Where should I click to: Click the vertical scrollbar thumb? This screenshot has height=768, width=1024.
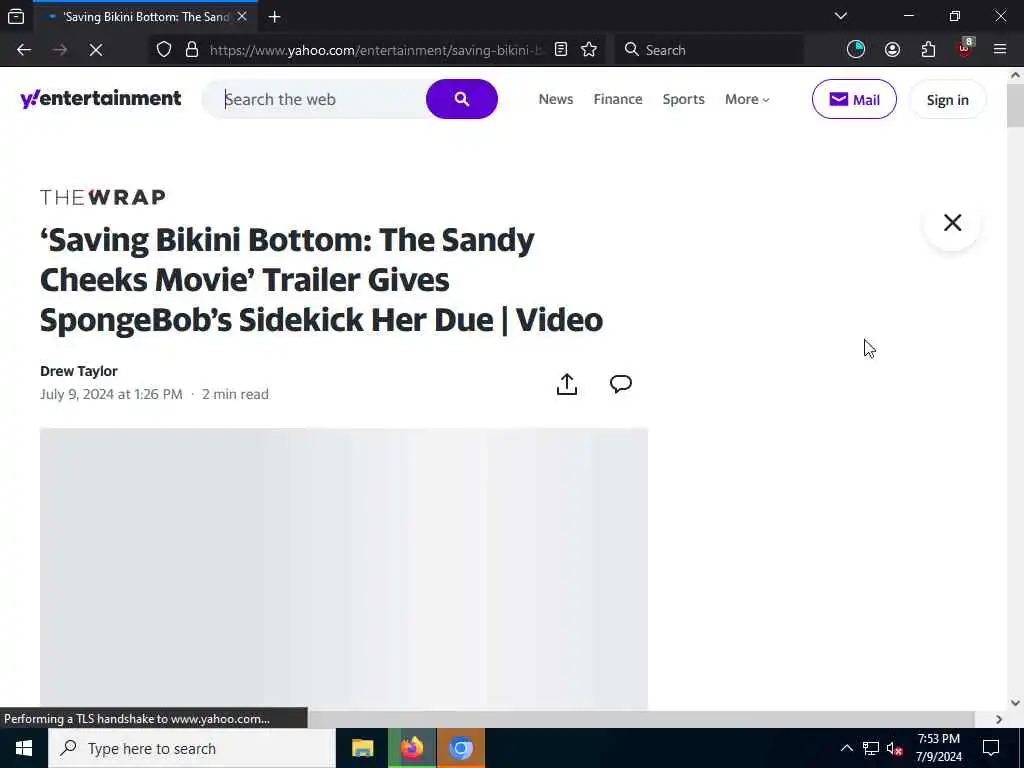coord(1015,105)
